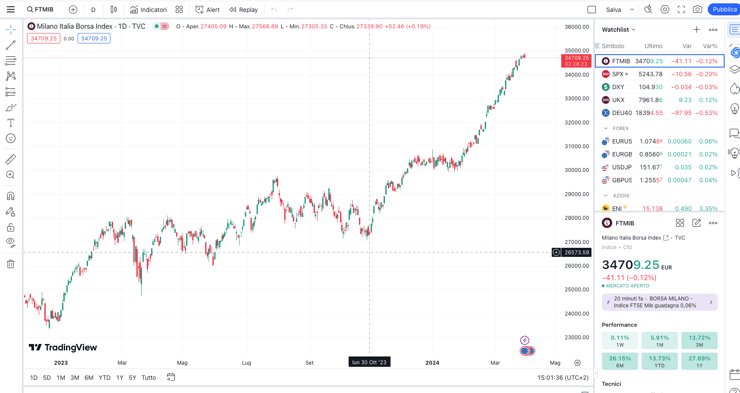The height and width of the screenshot is (393, 740).
Task: Select USDJP row in watchlist
Action: point(660,167)
